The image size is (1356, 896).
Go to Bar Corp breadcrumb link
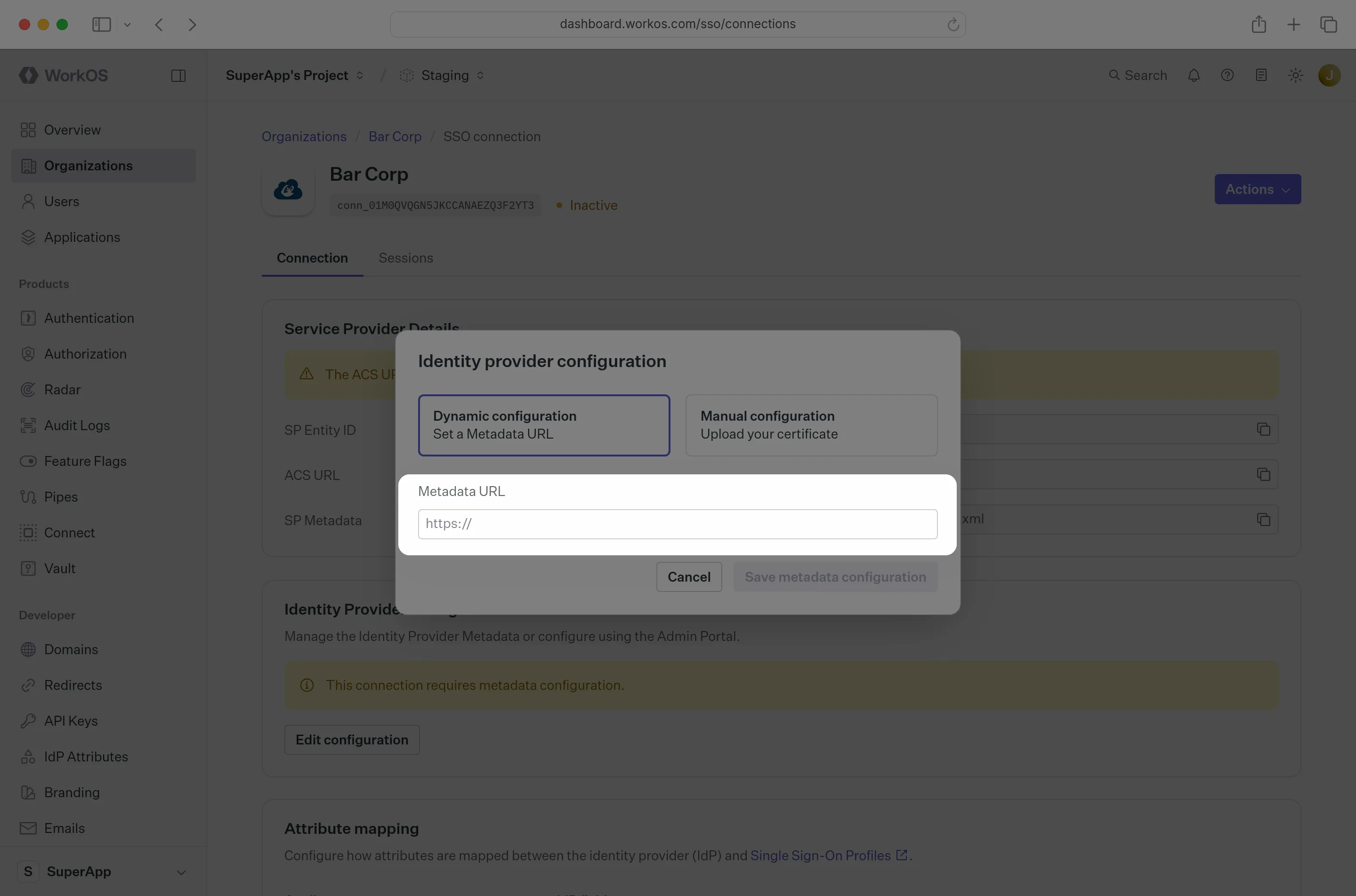point(395,136)
